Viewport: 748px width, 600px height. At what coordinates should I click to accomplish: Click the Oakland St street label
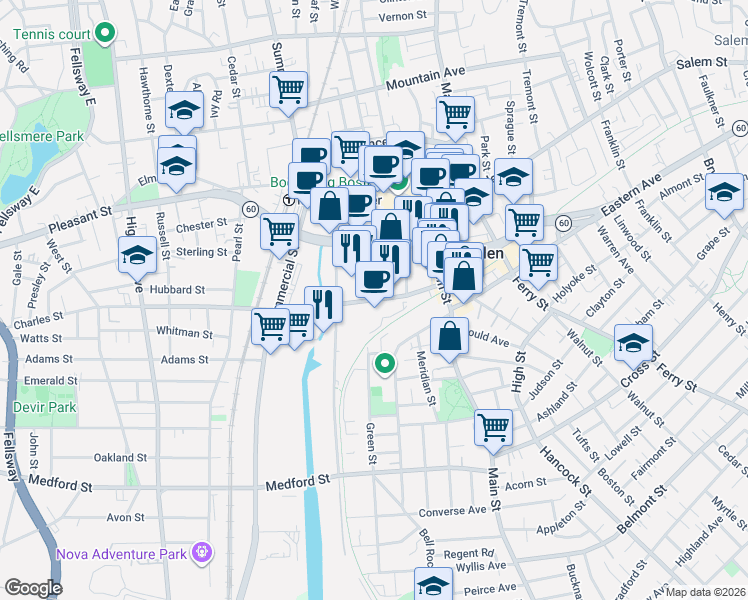pyautogui.click(x=120, y=457)
